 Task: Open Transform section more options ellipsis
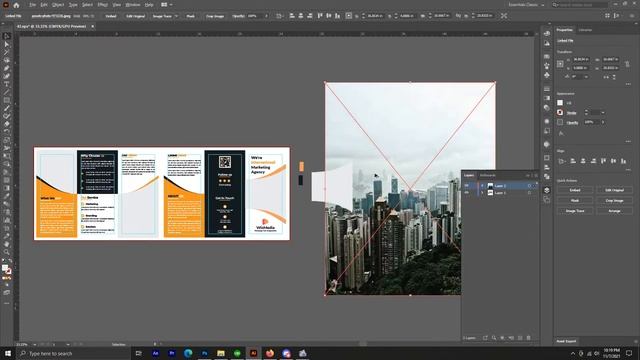(x=628, y=84)
